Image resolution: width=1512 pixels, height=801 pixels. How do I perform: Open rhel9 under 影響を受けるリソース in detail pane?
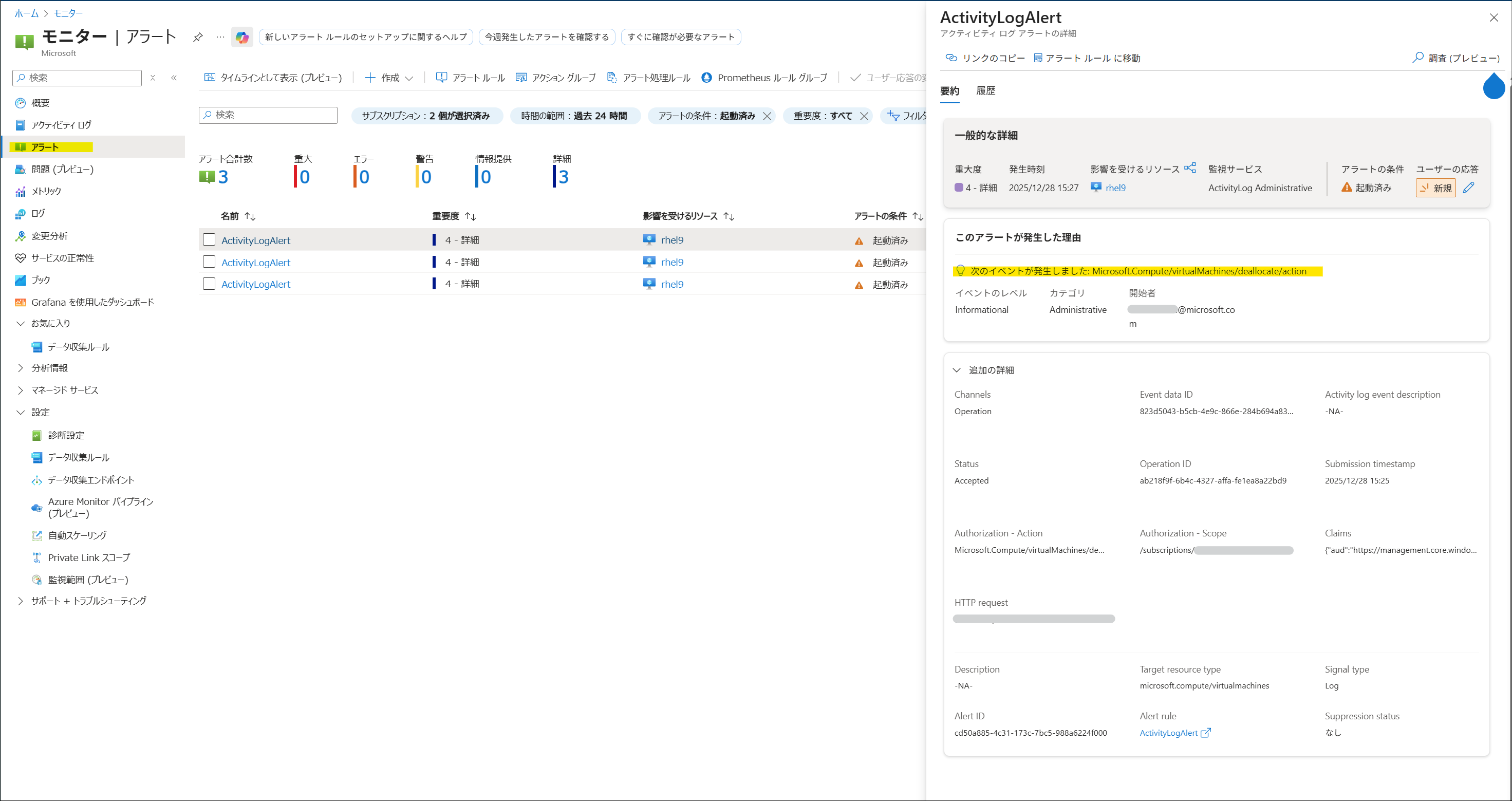coord(1115,189)
